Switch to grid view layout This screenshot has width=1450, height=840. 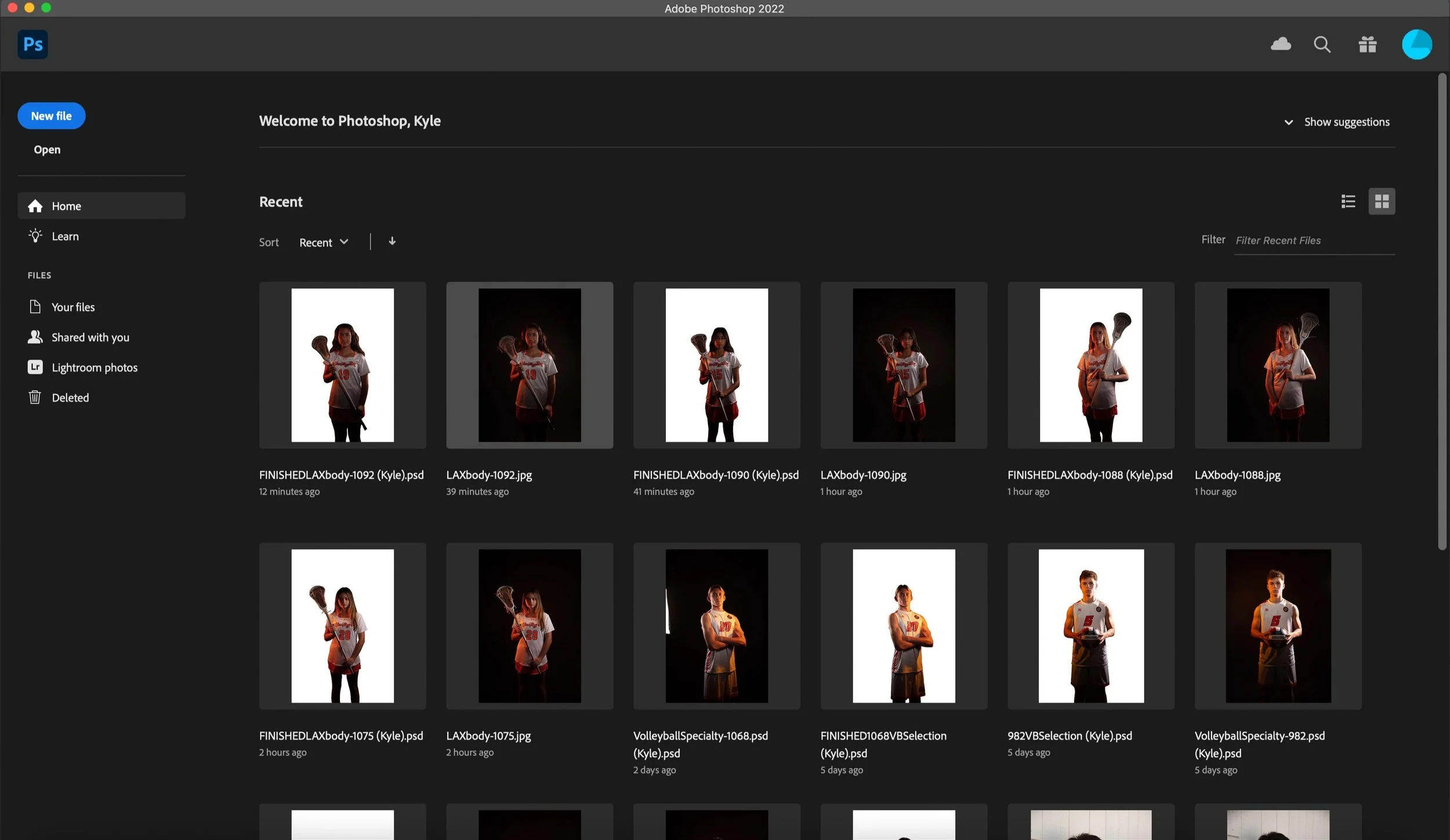click(x=1382, y=201)
